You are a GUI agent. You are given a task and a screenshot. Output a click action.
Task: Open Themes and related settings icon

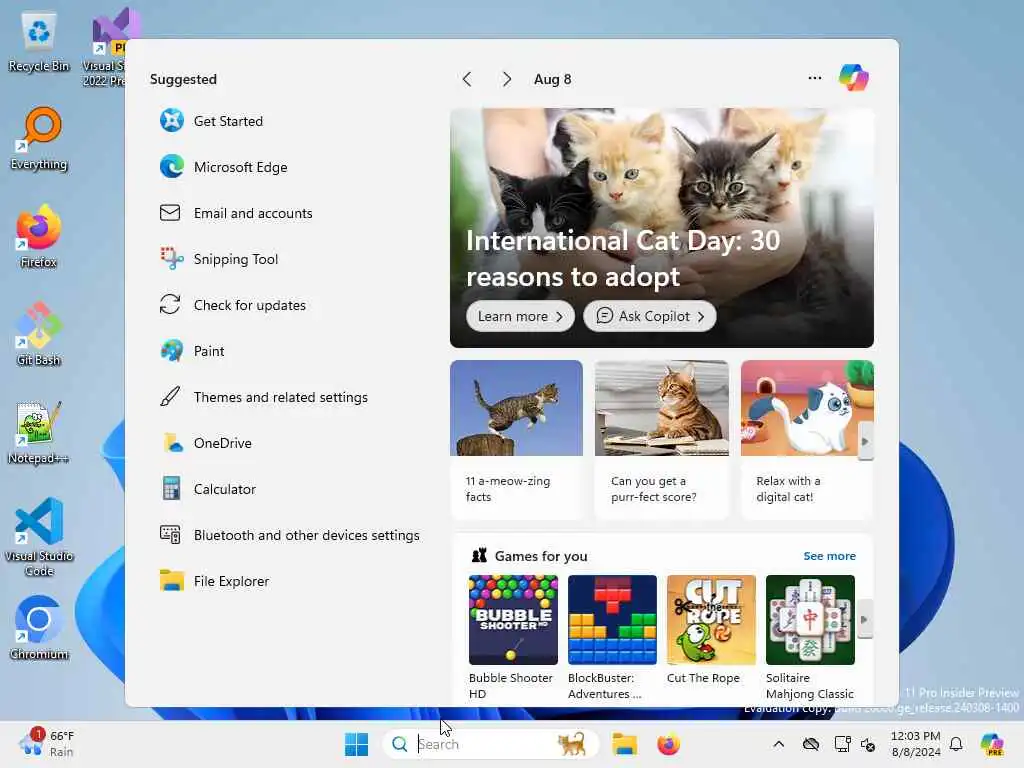[x=170, y=396]
